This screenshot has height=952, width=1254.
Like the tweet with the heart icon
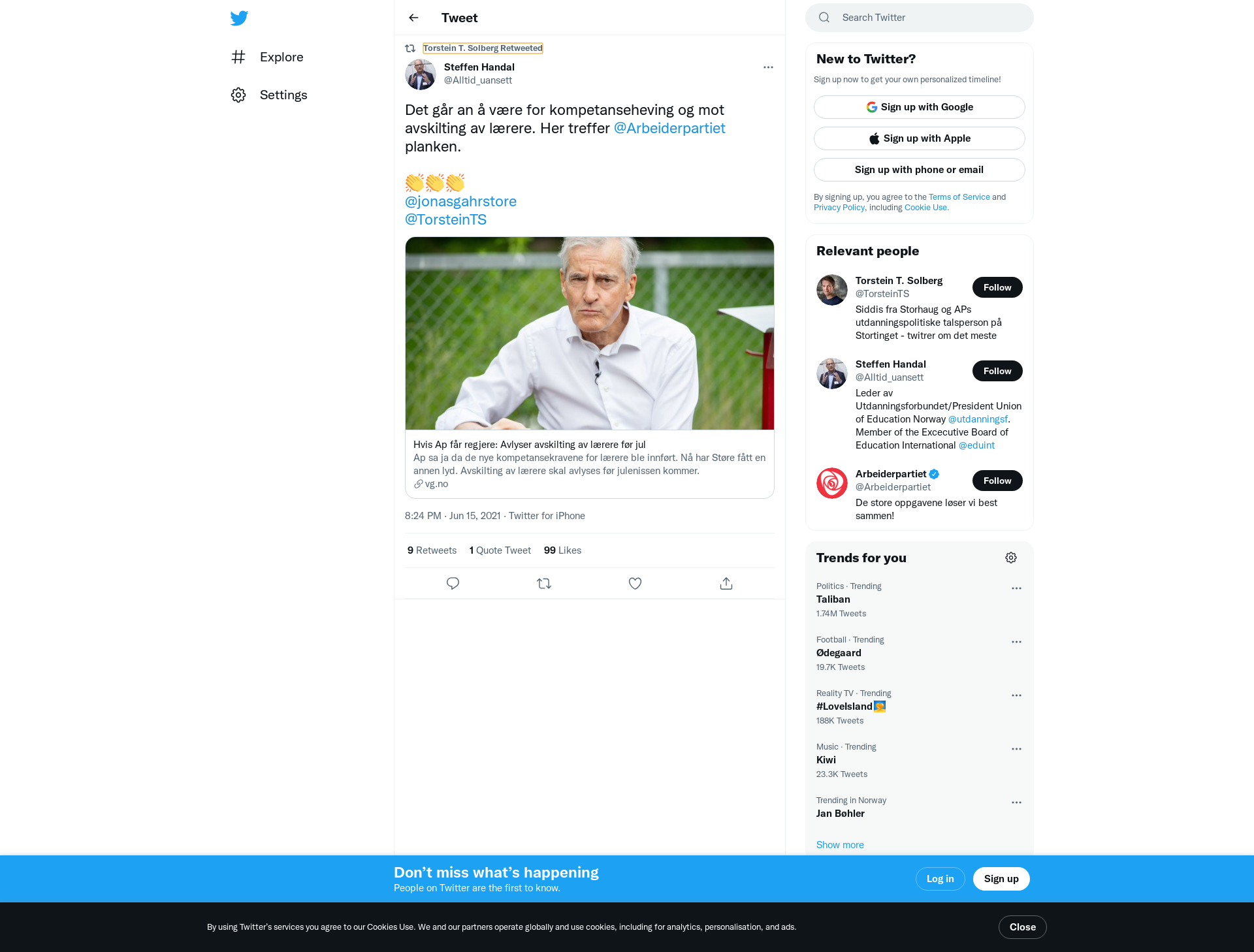point(635,583)
